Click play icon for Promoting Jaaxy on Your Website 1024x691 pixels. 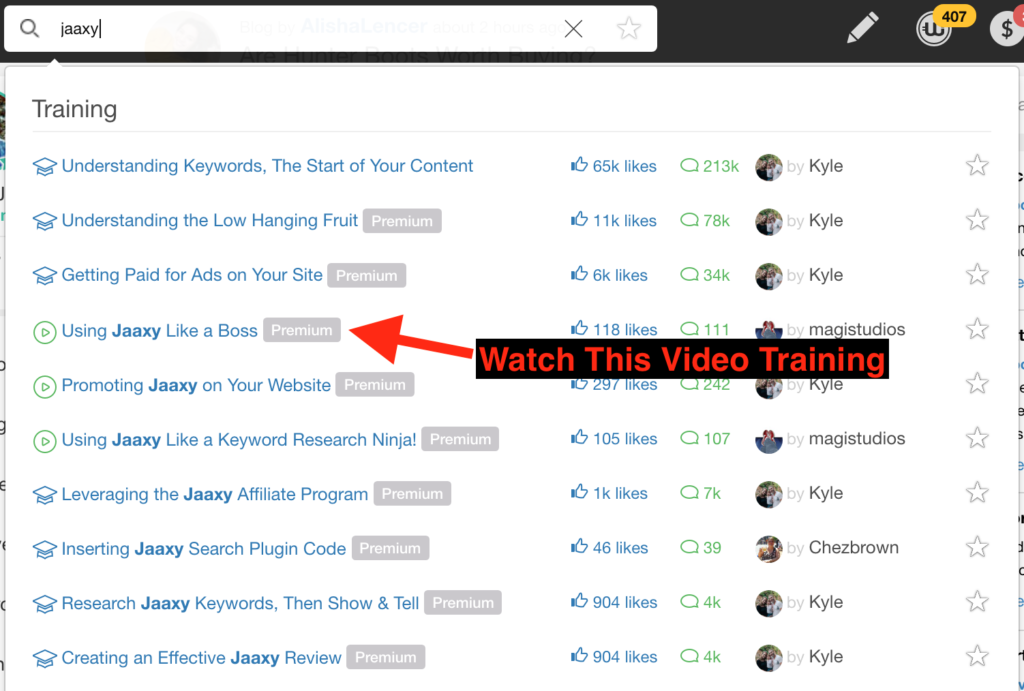tap(44, 385)
